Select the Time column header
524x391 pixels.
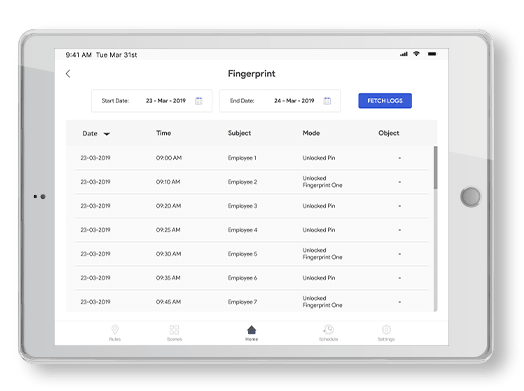164,133
